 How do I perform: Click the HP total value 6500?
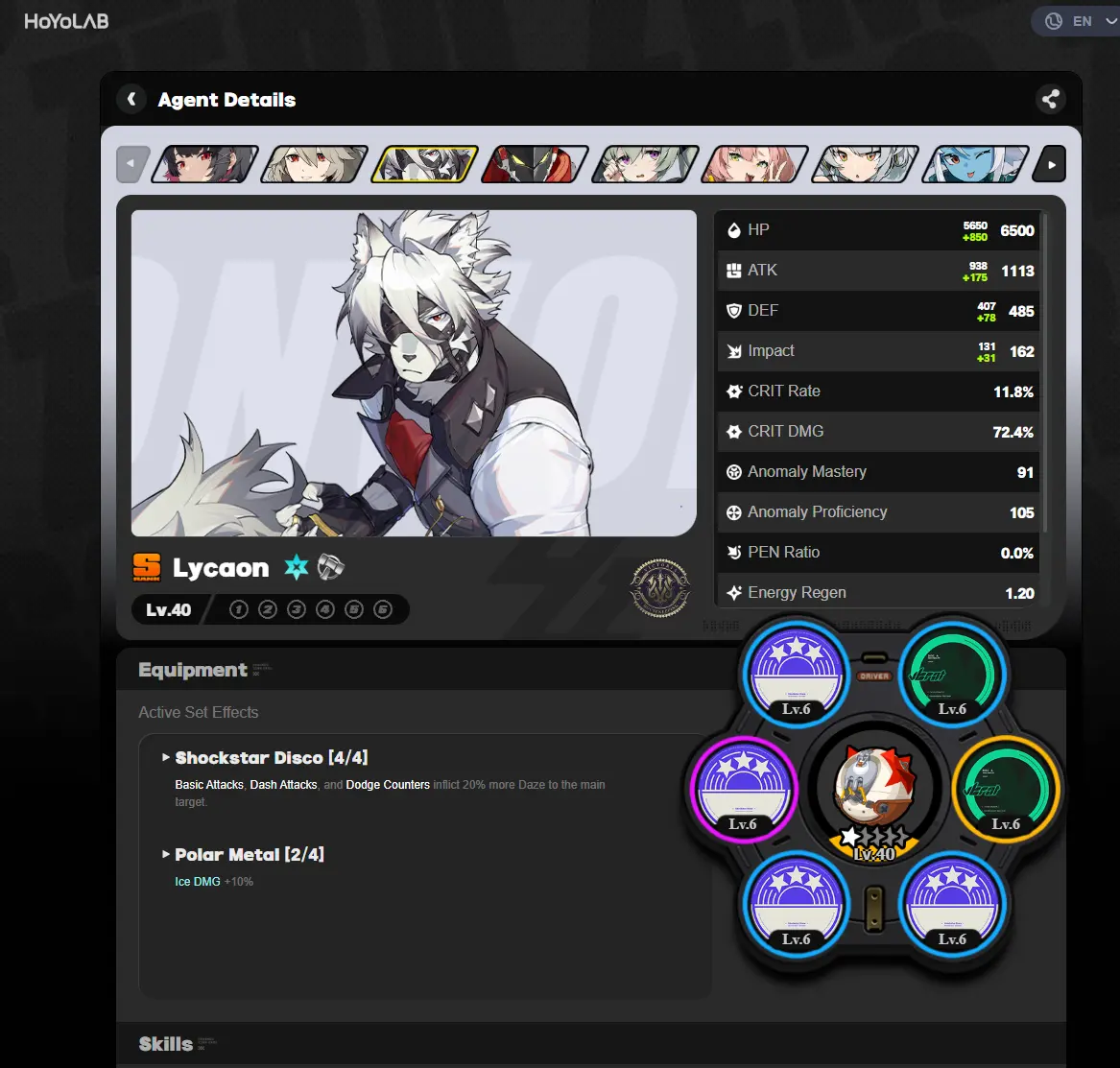tap(1017, 230)
